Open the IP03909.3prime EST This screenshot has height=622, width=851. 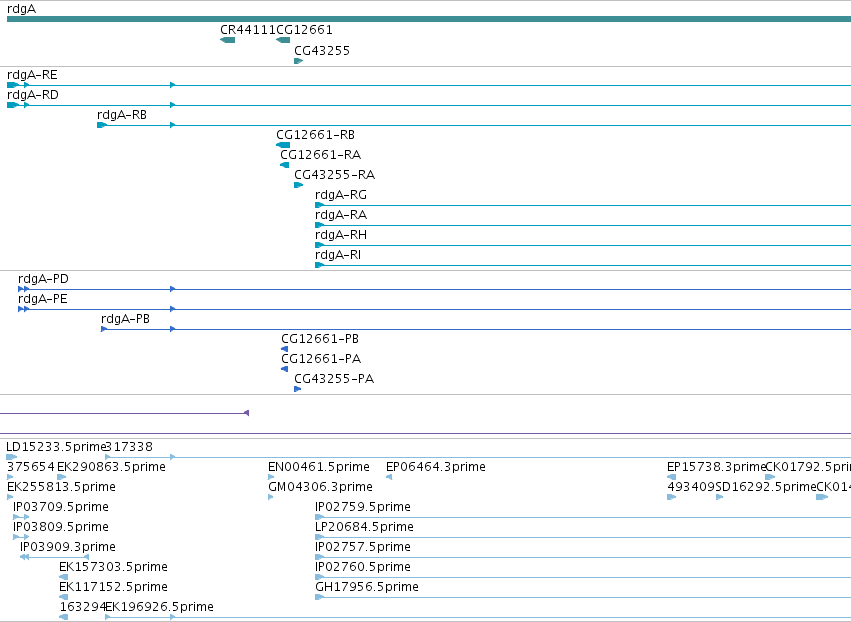pos(54,557)
